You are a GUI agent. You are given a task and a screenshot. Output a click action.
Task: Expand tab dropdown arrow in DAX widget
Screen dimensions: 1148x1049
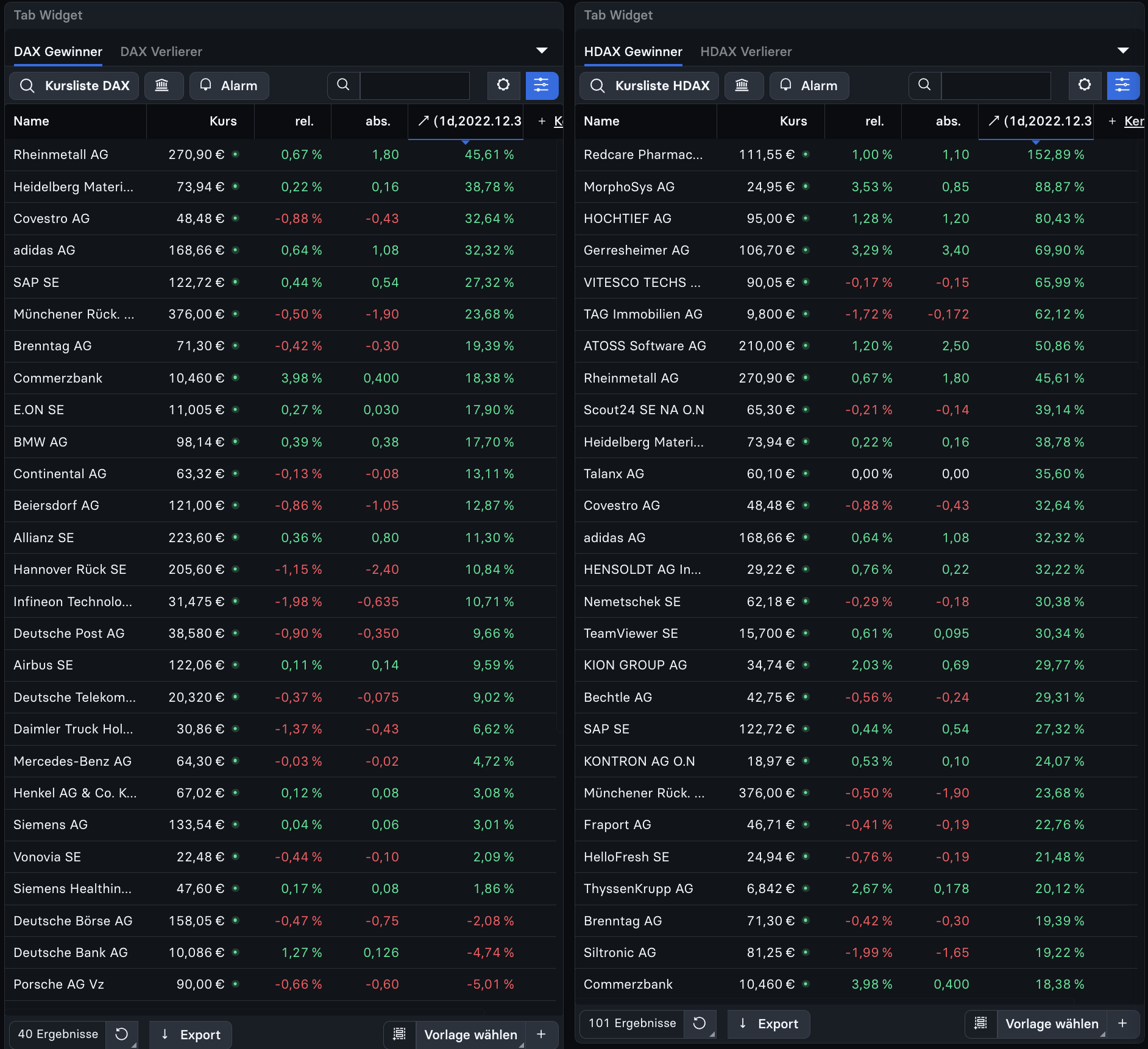point(542,51)
